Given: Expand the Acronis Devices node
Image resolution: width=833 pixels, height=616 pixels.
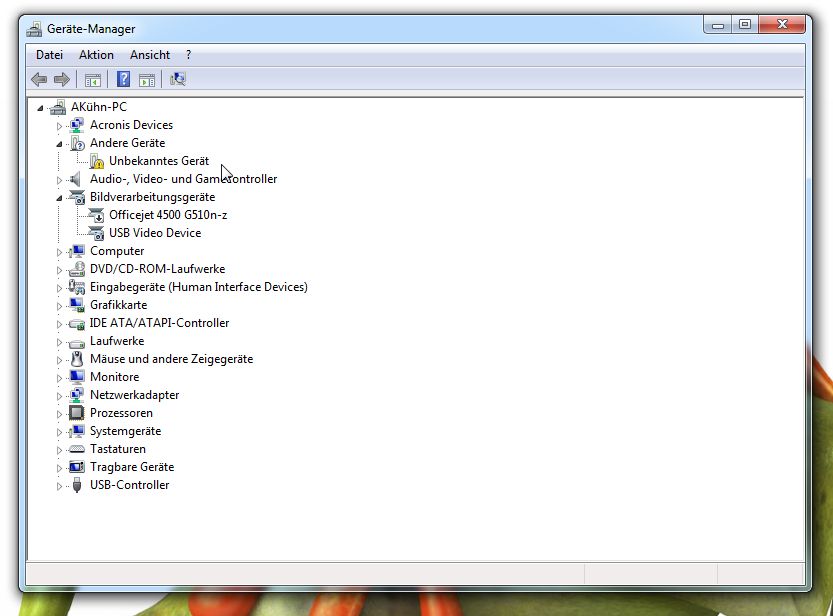Looking at the screenshot, I should coord(59,126).
